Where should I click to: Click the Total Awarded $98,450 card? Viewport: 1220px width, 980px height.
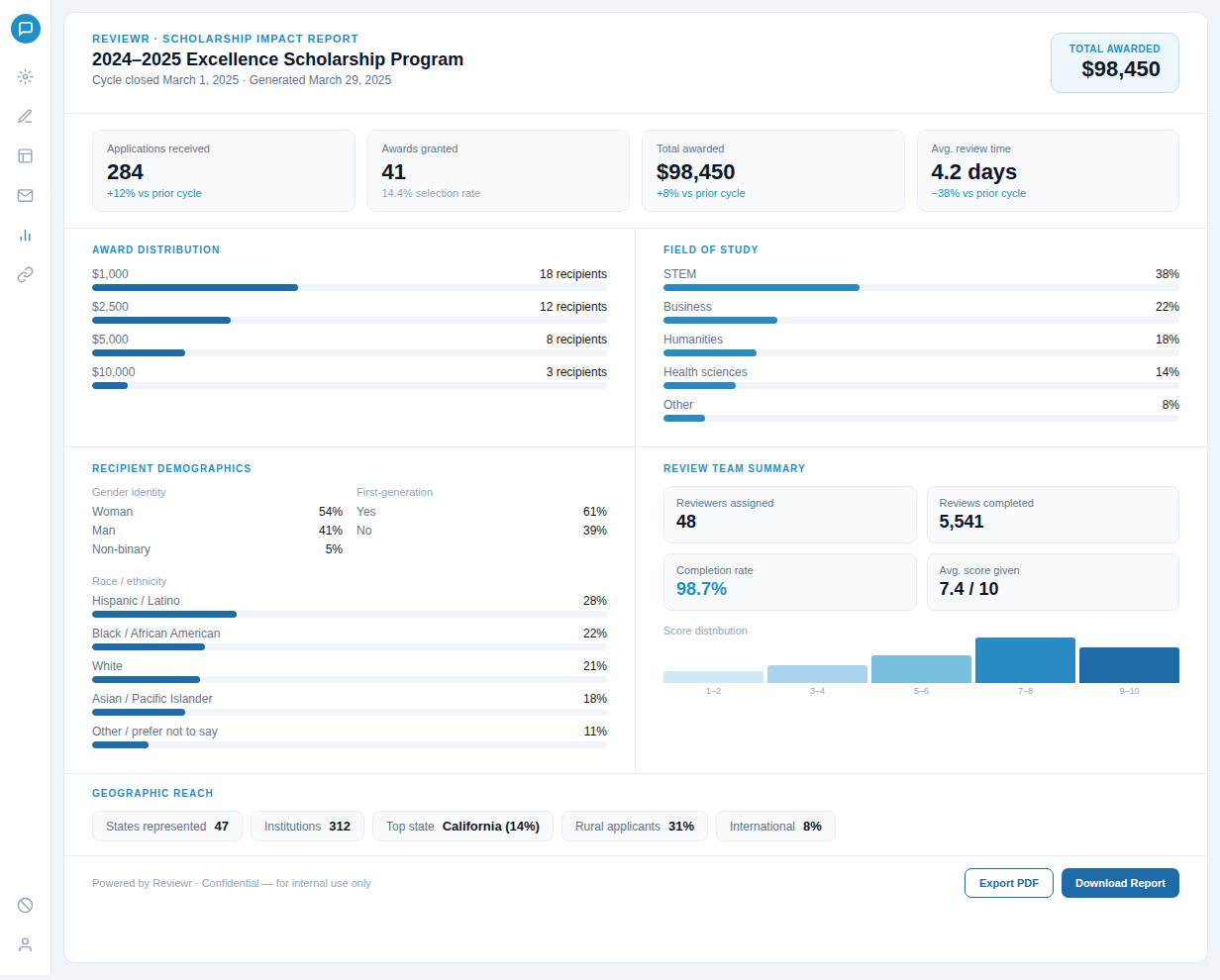1115,61
